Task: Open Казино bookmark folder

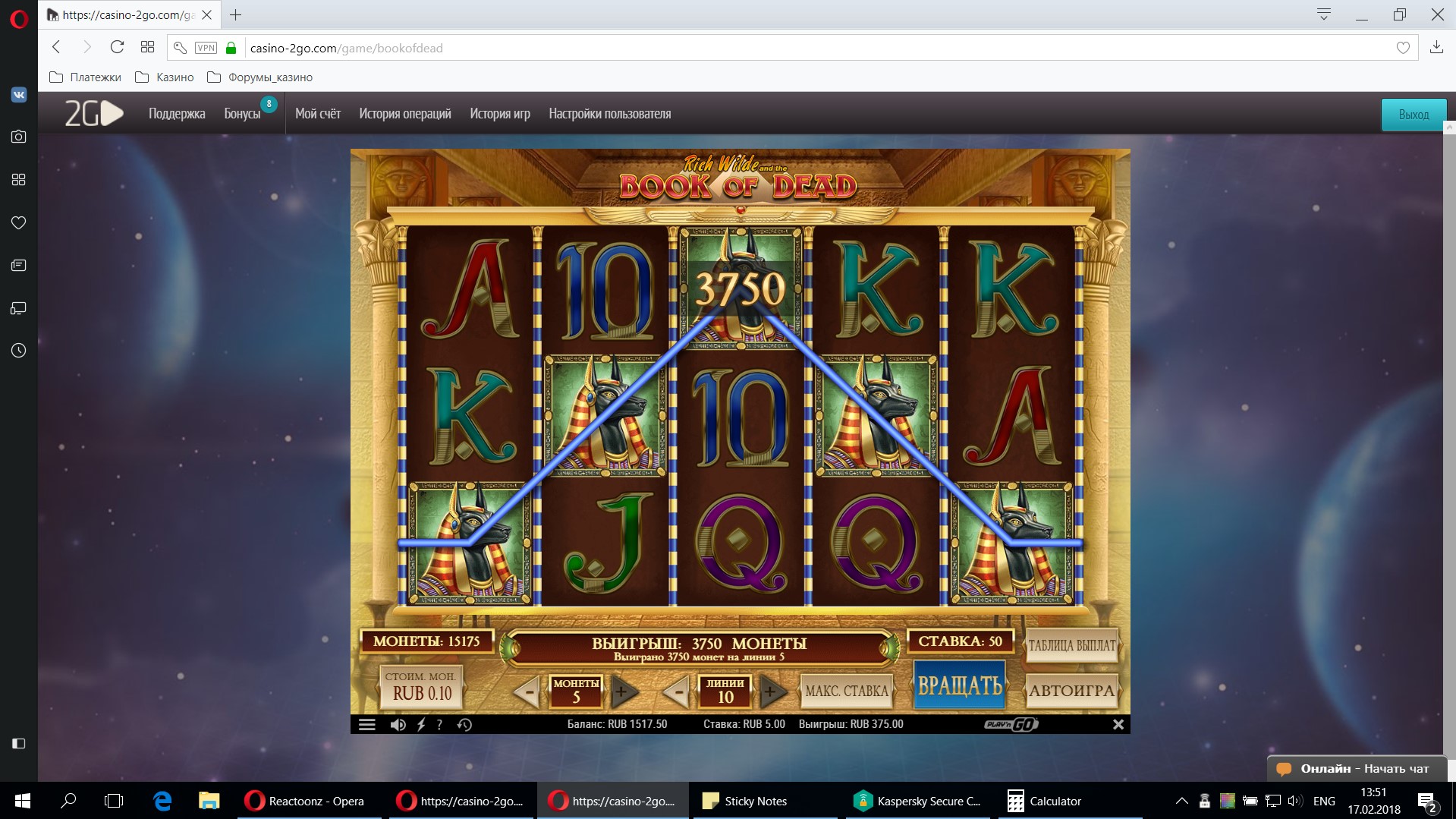Action: [x=164, y=77]
